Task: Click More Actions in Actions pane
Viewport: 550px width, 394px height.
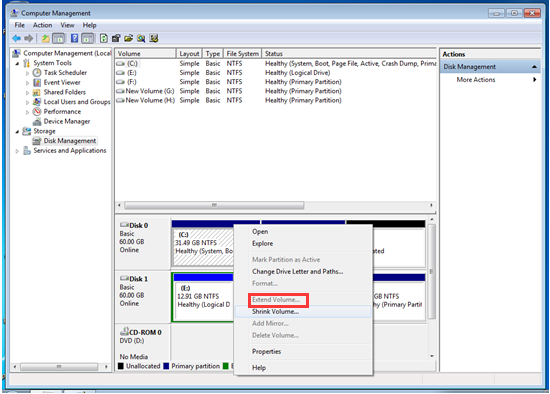Action: 490,80
